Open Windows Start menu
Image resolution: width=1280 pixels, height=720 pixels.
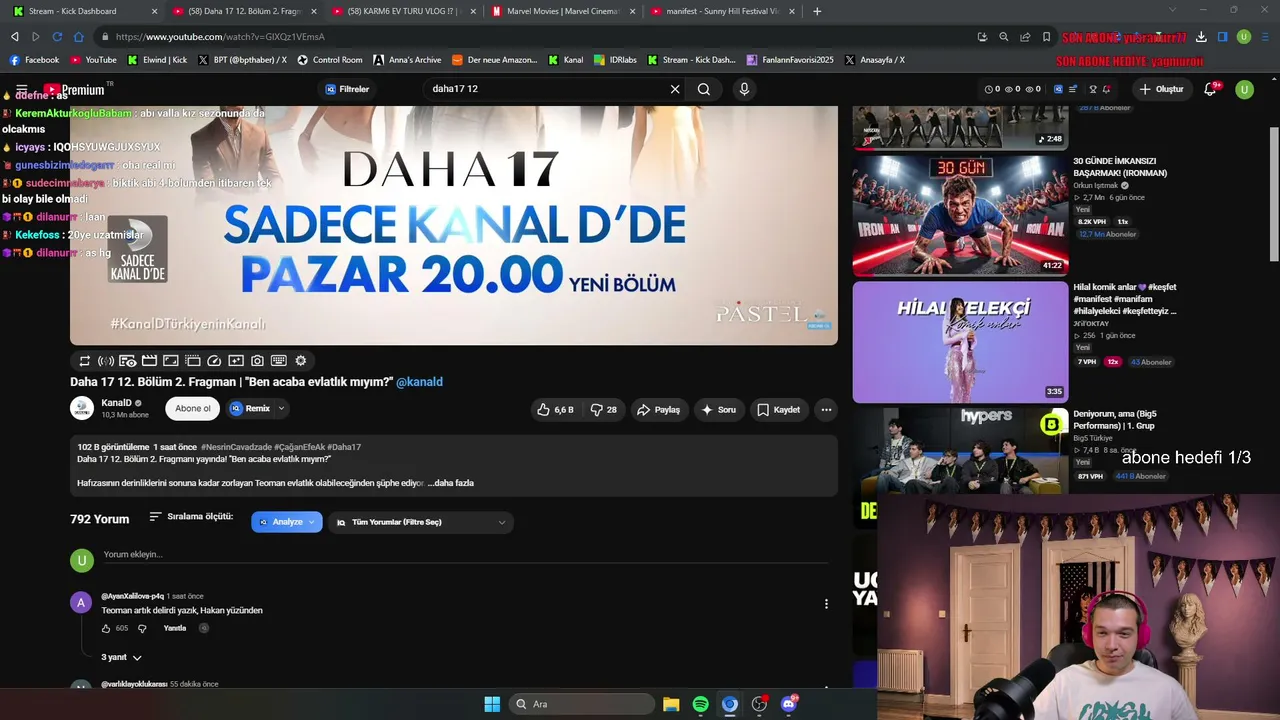tap(492, 704)
